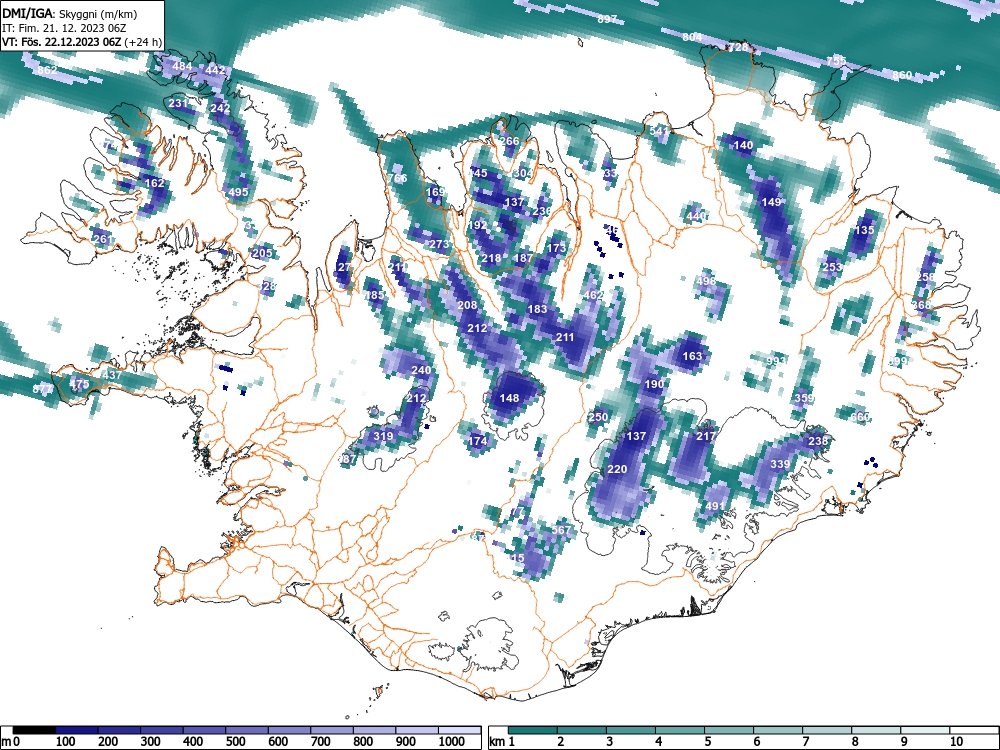Select the 261 label on western peninsula
The width and height of the screenshot is (1000, 750).
pyautogui.click(x=103, y=240)
